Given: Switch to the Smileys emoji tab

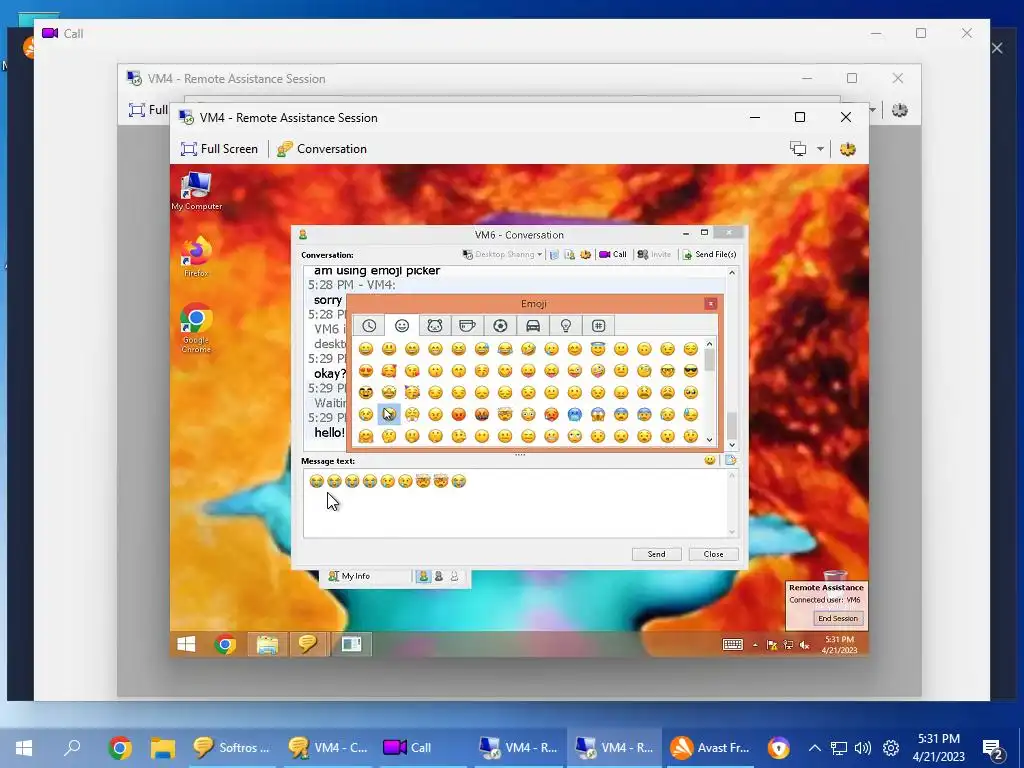Looking at the screenshot, I should (402, 325).
